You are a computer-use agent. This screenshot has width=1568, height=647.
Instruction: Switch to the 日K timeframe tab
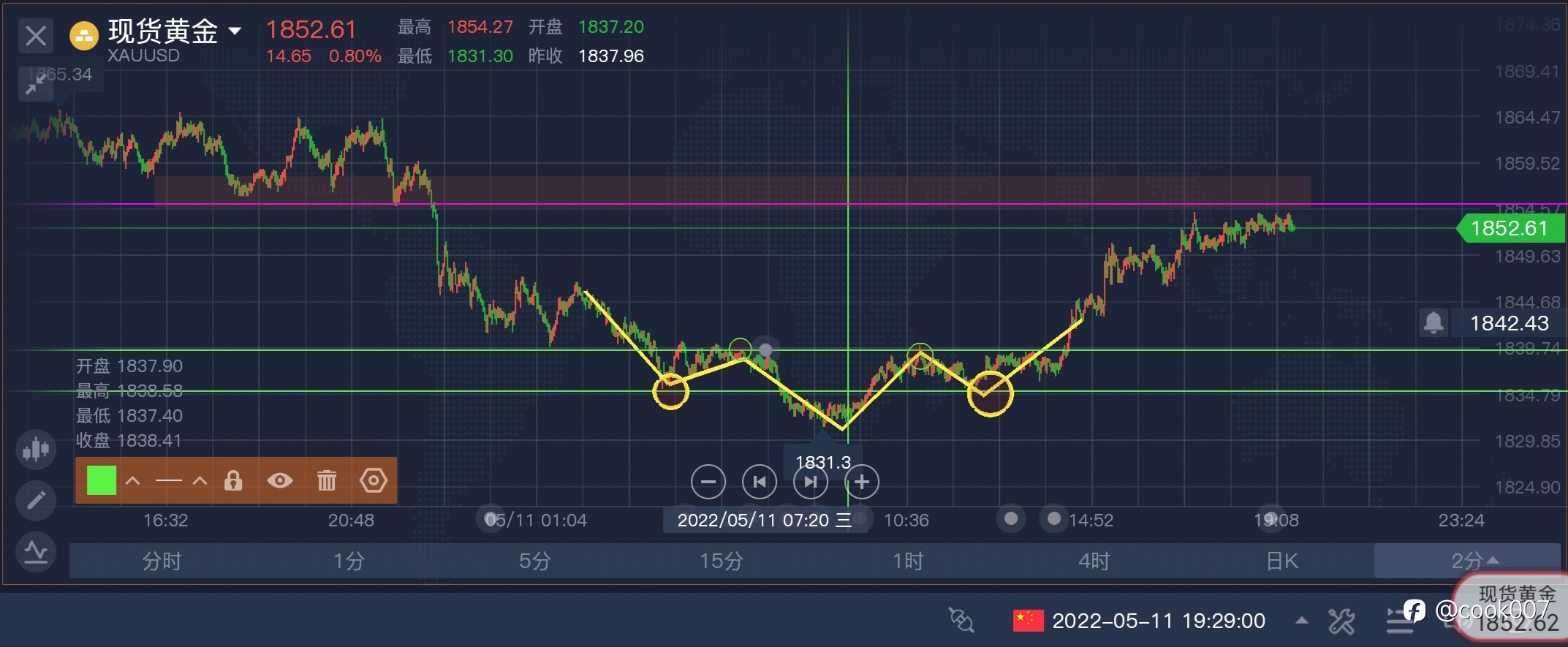(x=1281, y=561)
